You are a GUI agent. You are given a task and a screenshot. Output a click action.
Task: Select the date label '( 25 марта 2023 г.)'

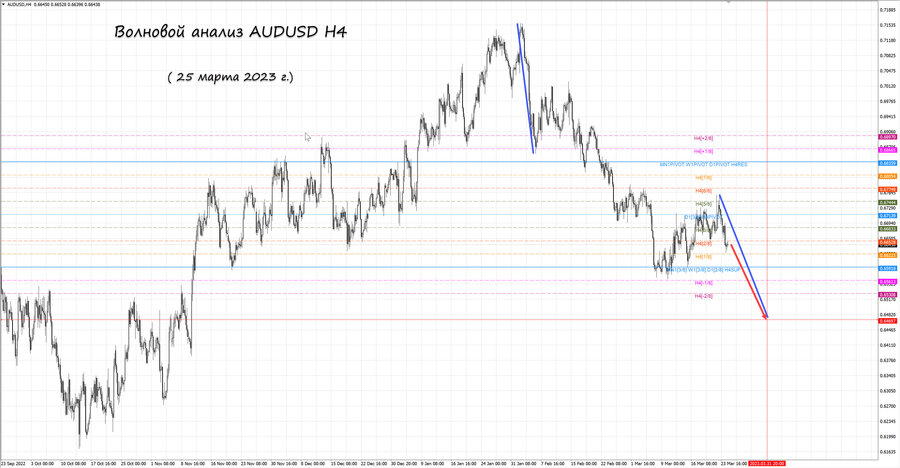tap(231, 76)
